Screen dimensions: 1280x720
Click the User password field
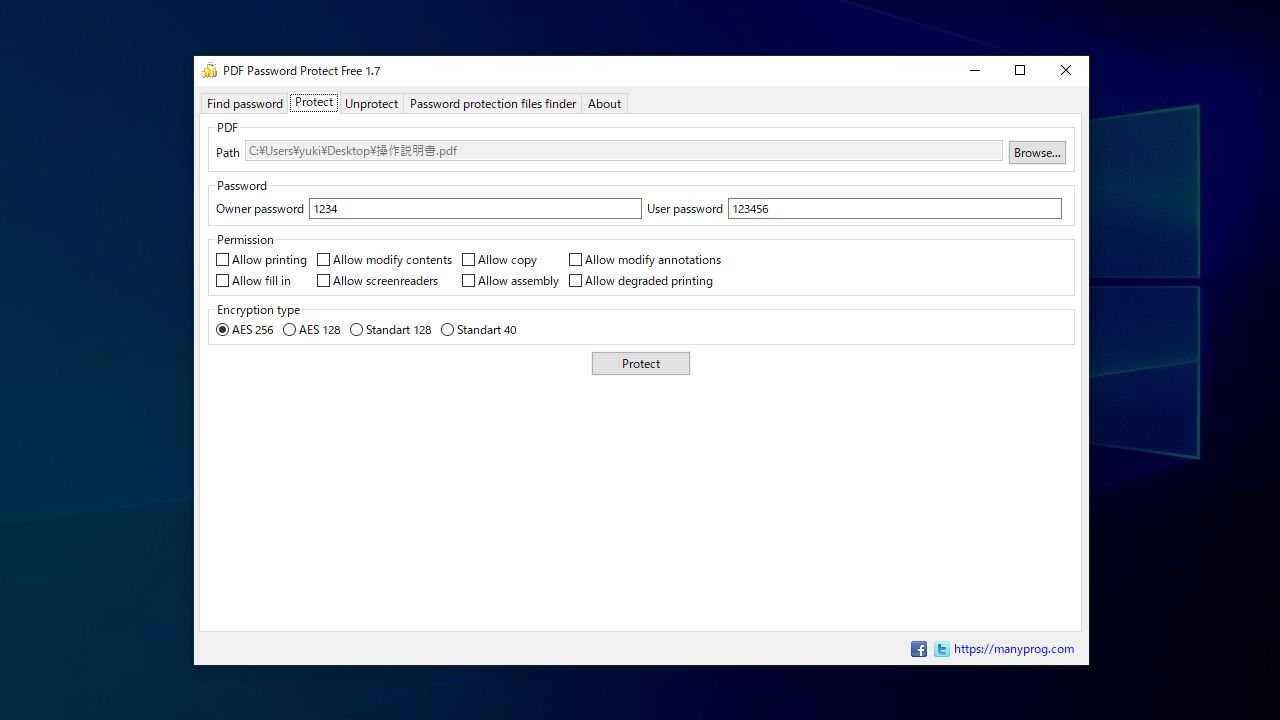click(x=895, y=209)
